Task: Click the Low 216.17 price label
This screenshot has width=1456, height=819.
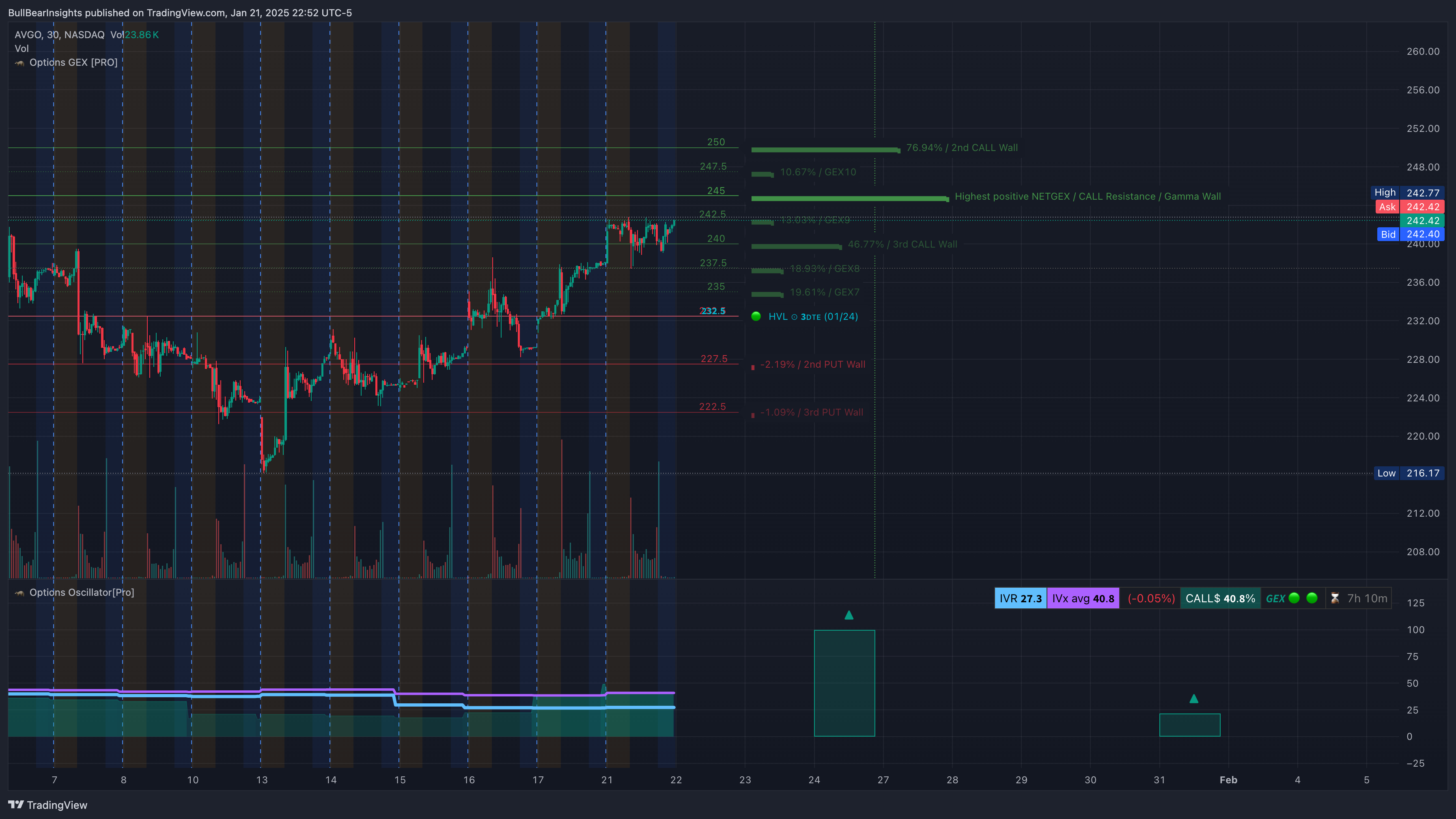Action: [x=1409, y=473]
